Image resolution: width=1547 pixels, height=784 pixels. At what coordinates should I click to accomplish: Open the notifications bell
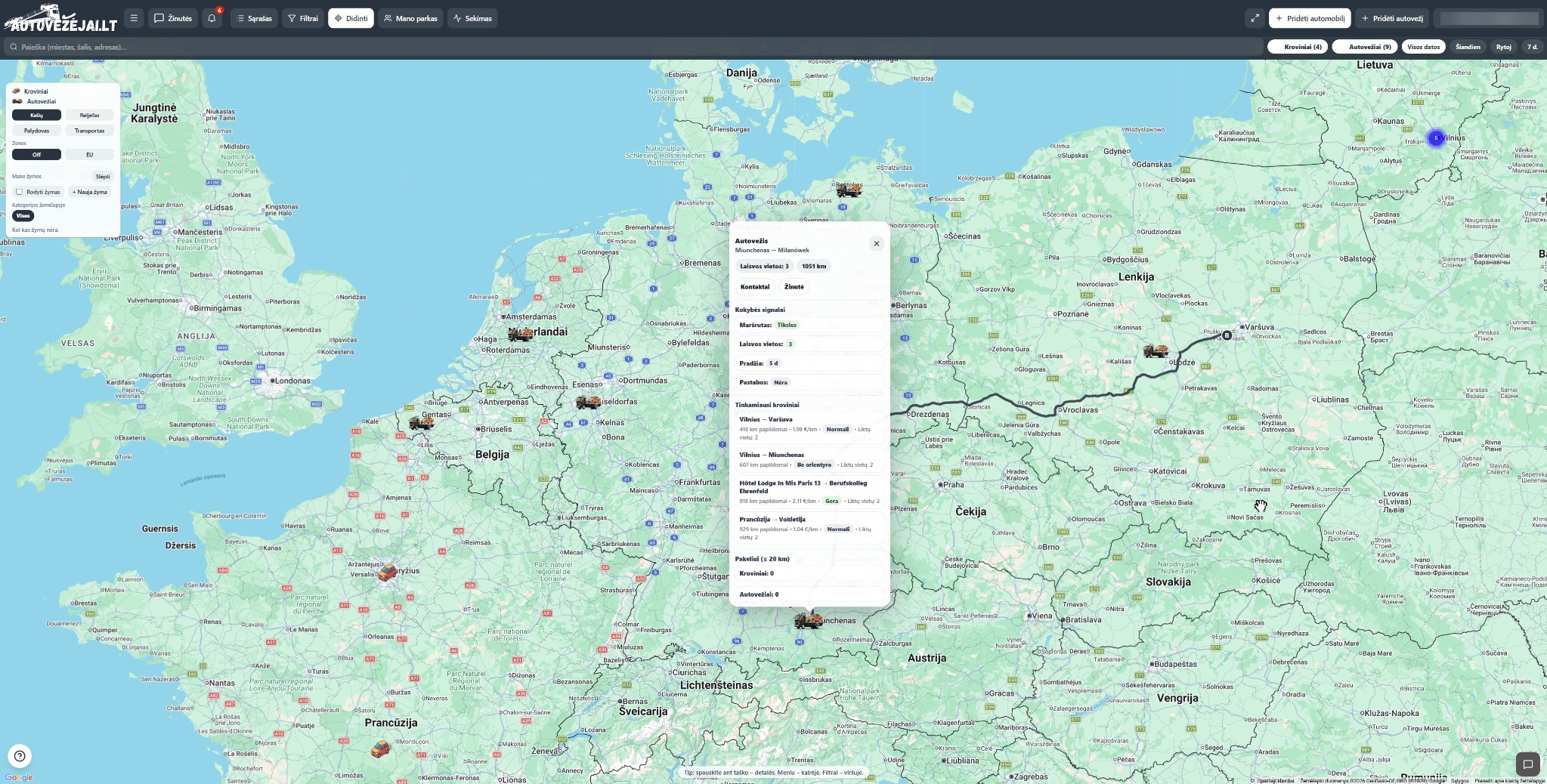[212, 18]
